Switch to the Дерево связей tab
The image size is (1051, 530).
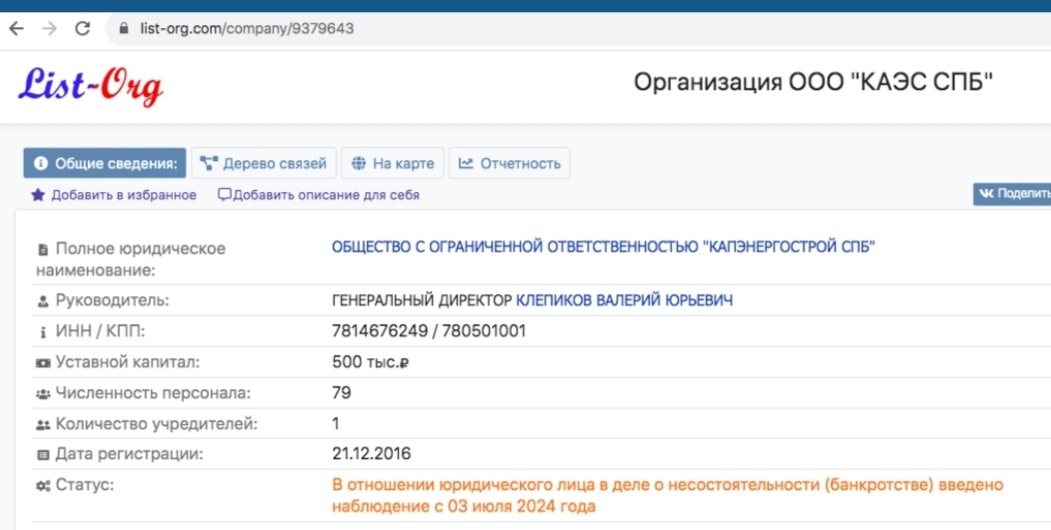tap(264, 164)
